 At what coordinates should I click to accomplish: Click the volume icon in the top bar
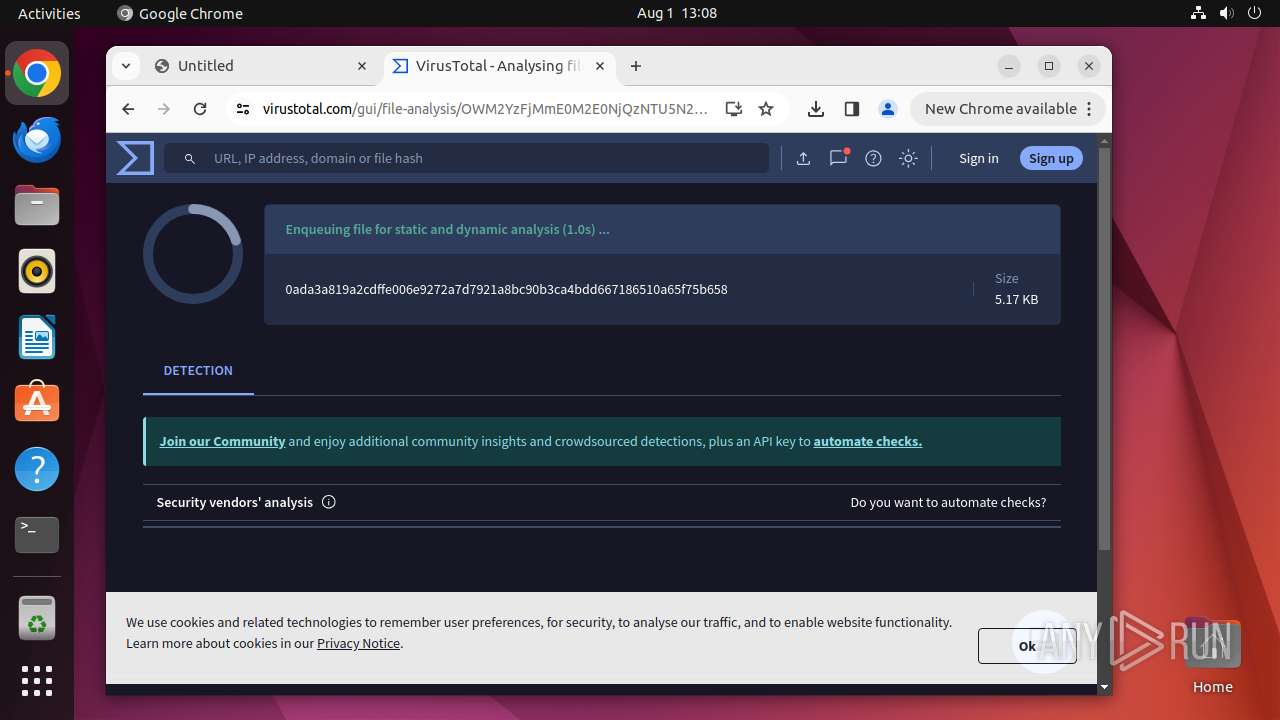(1227, 13)
